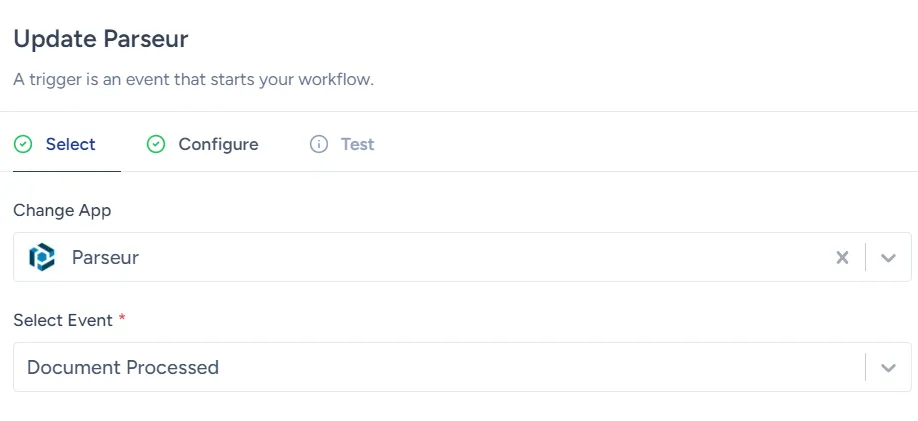The width and height of the screenshot is (918, 421).
Task: Switch to the Select tab
Action: point(70,145)
